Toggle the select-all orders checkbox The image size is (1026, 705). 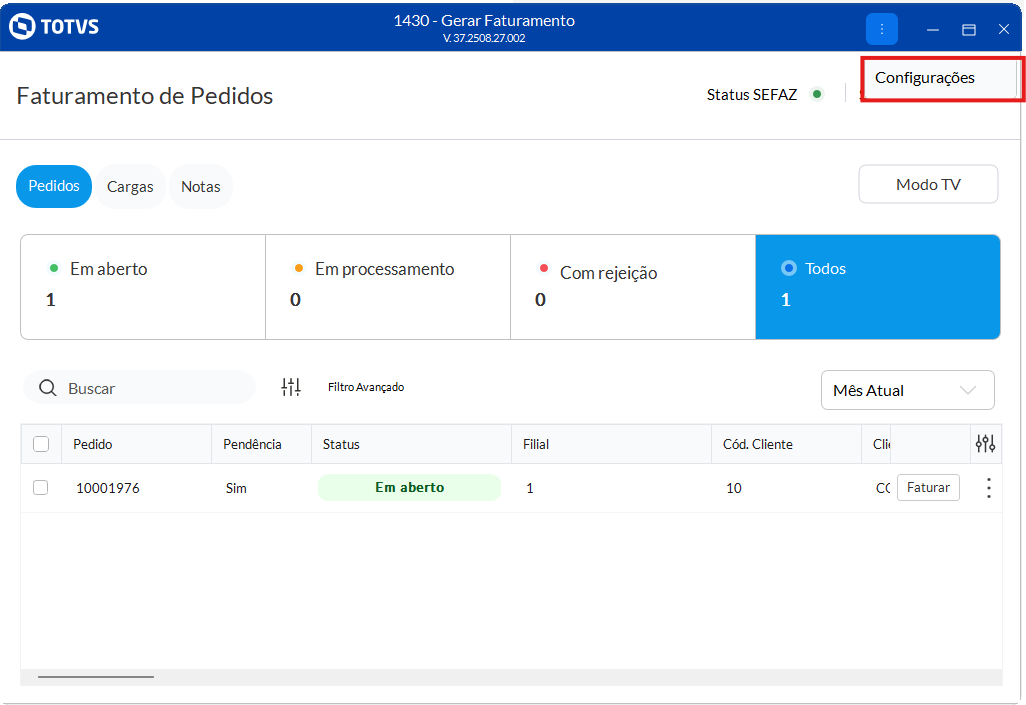41,444
